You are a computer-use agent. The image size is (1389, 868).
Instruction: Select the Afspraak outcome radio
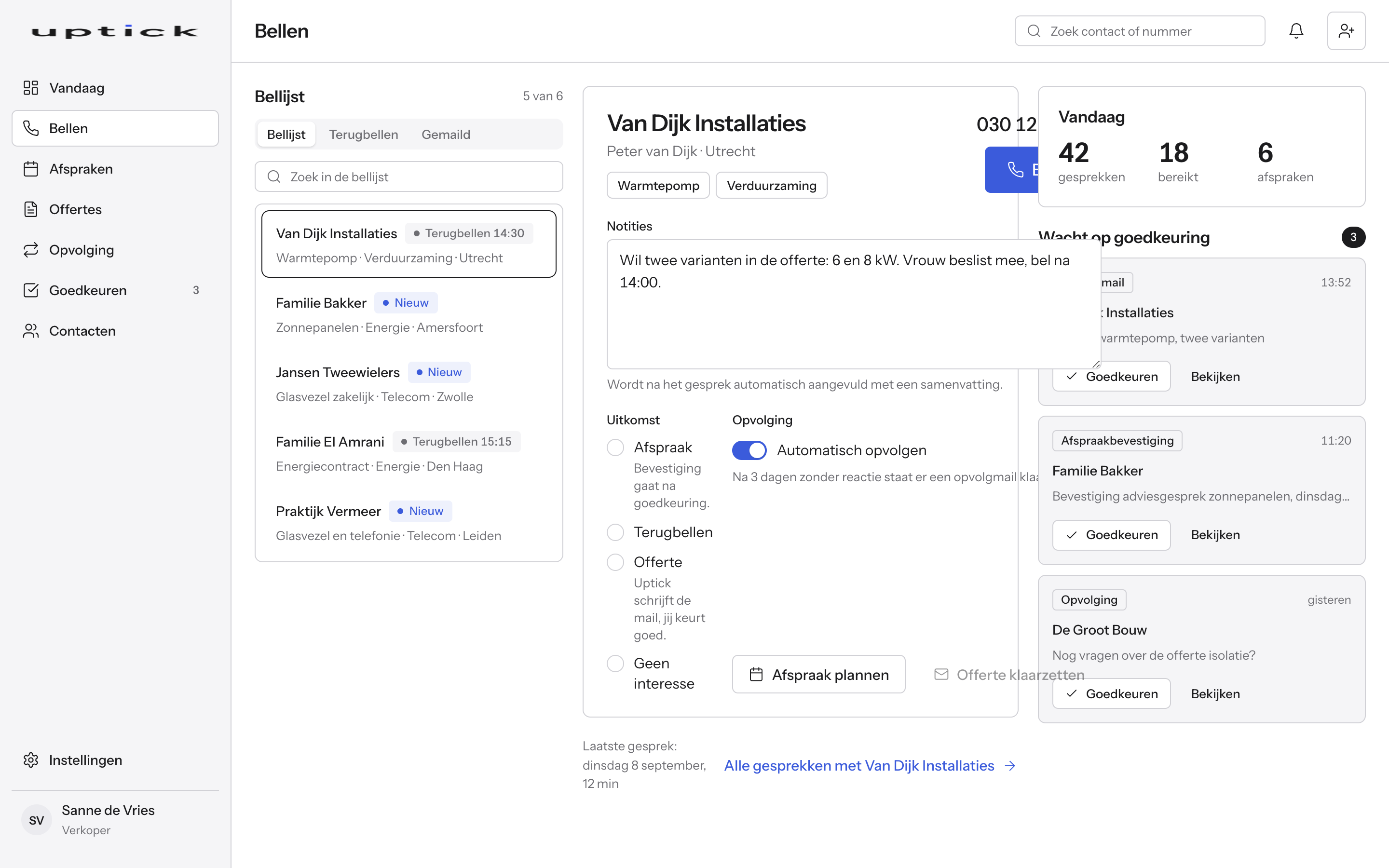click(x=615, y=447)
